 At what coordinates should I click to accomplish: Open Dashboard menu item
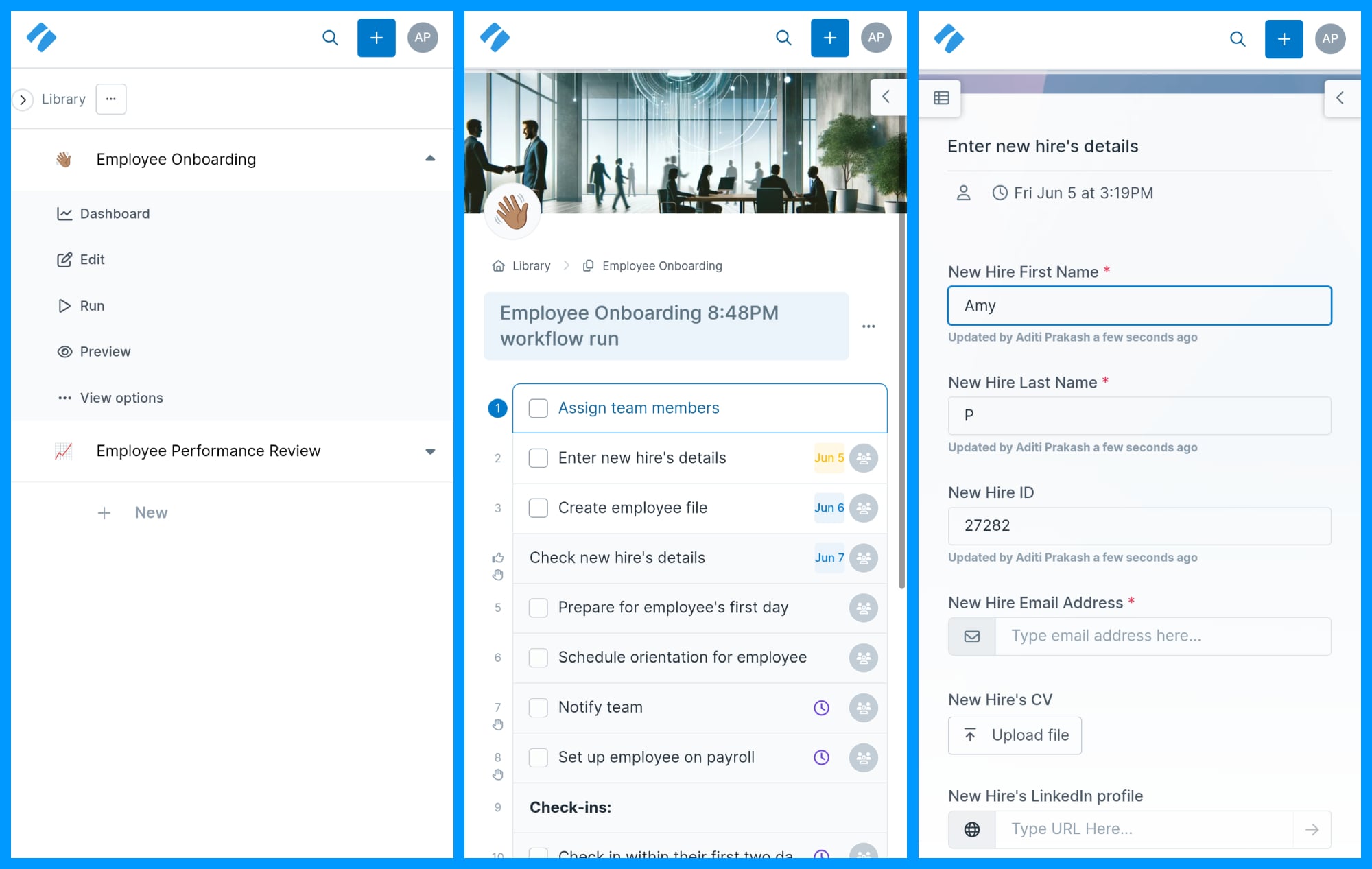coord(103,214)
